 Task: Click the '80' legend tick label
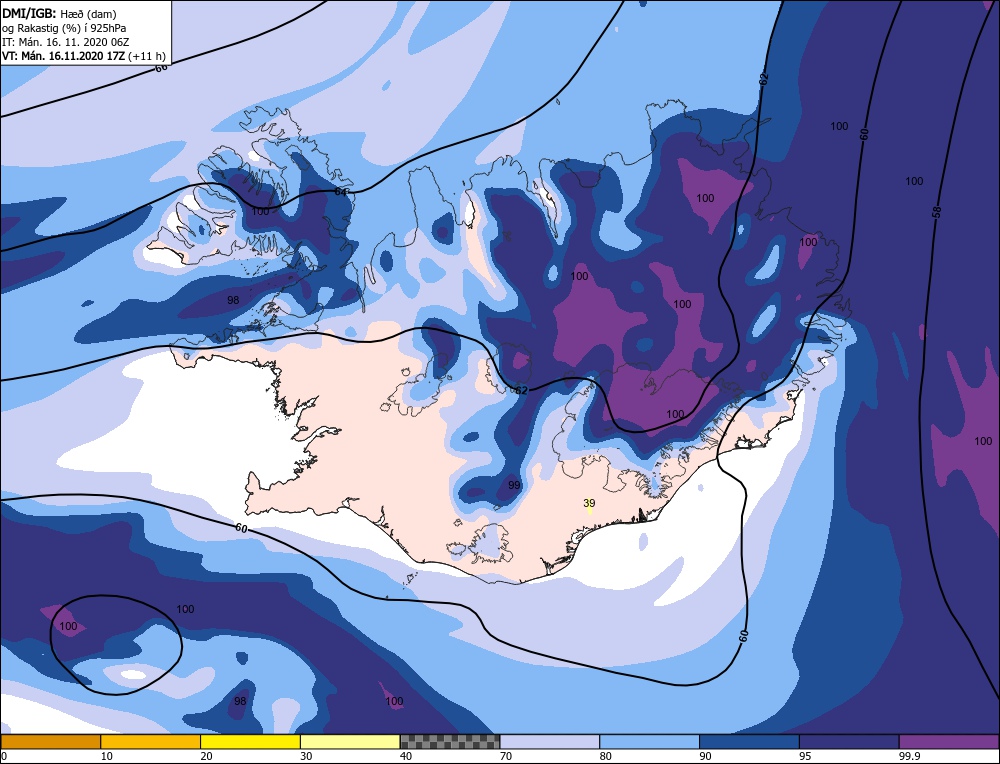(x=605, y=756)
